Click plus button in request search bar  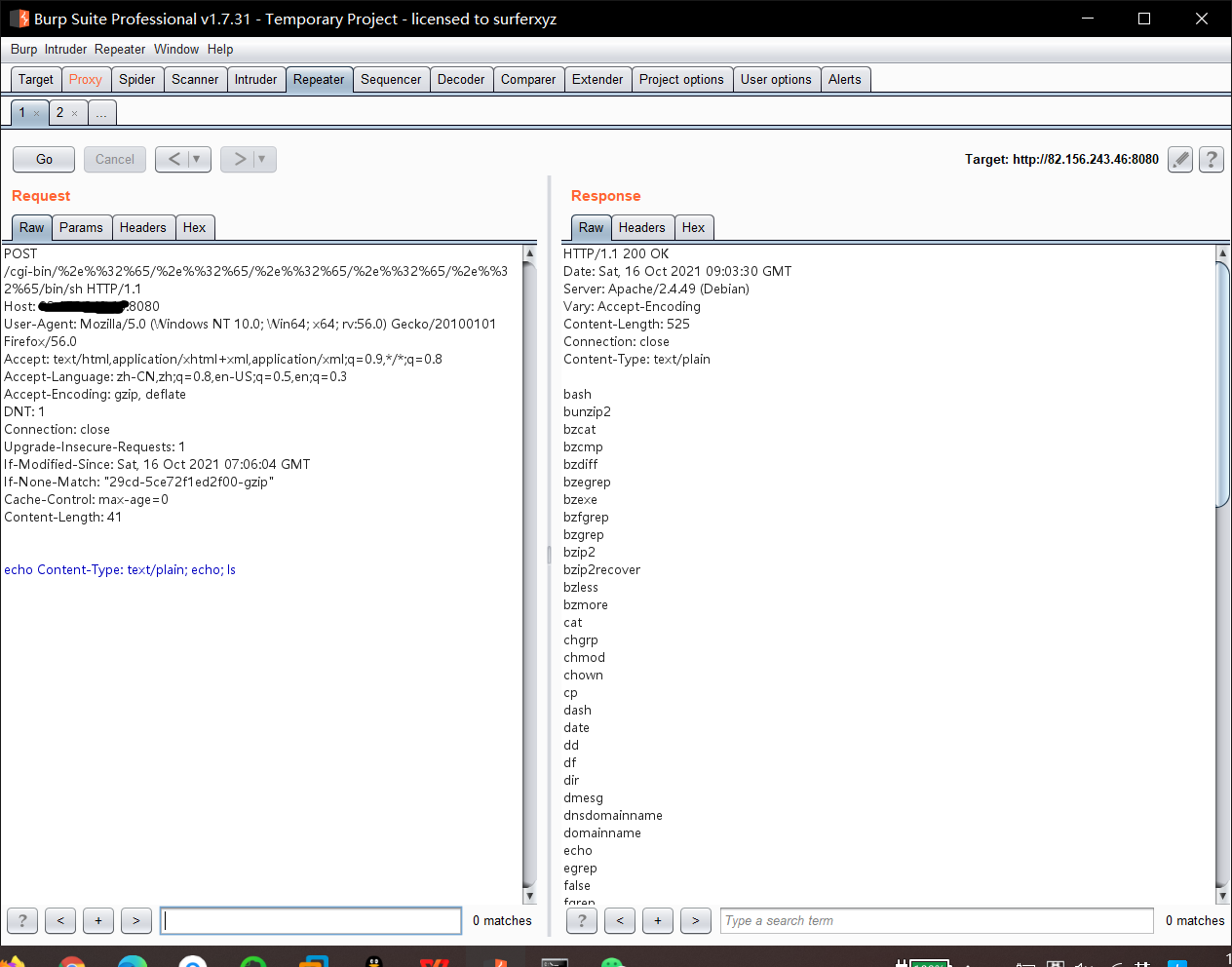(98, 920)
